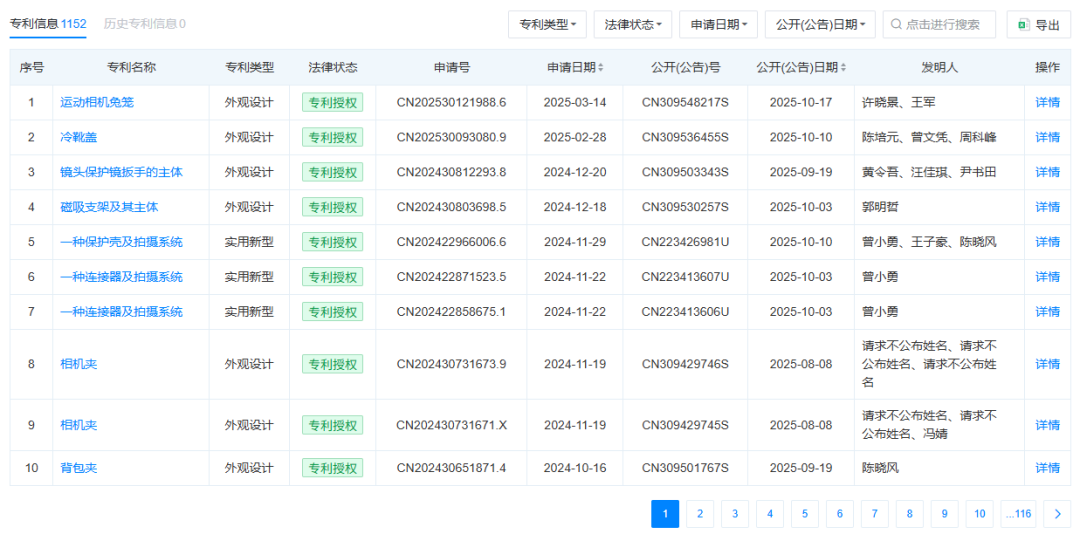The width and height of the screenshot is (1080, 534).
Task: Sort by 公开(公告)日期 column arrows
Action: tap(843, 68)
